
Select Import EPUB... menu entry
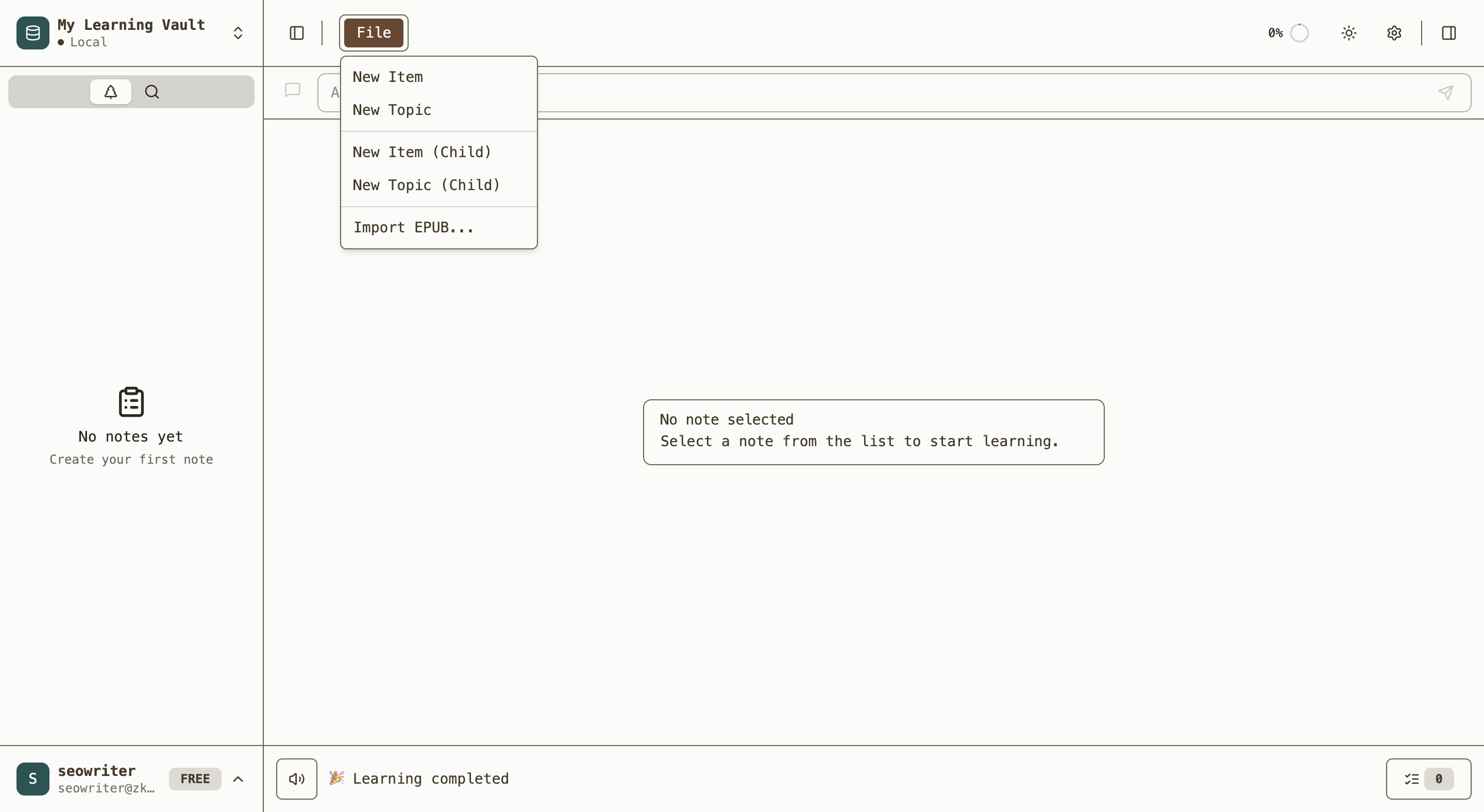click(x=413, y=228)
